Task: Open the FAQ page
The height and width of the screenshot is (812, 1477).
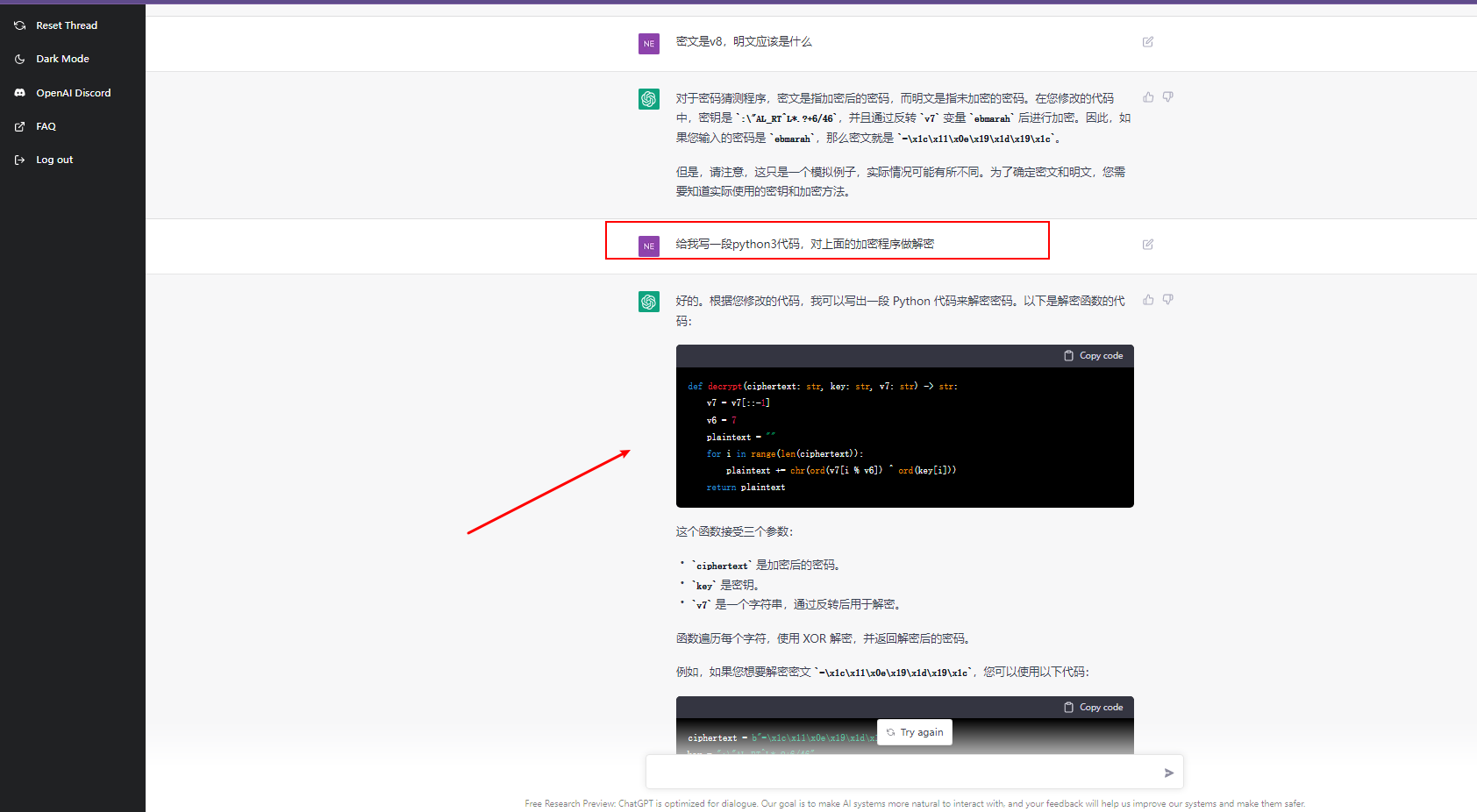Action: (x=46, y=126)
